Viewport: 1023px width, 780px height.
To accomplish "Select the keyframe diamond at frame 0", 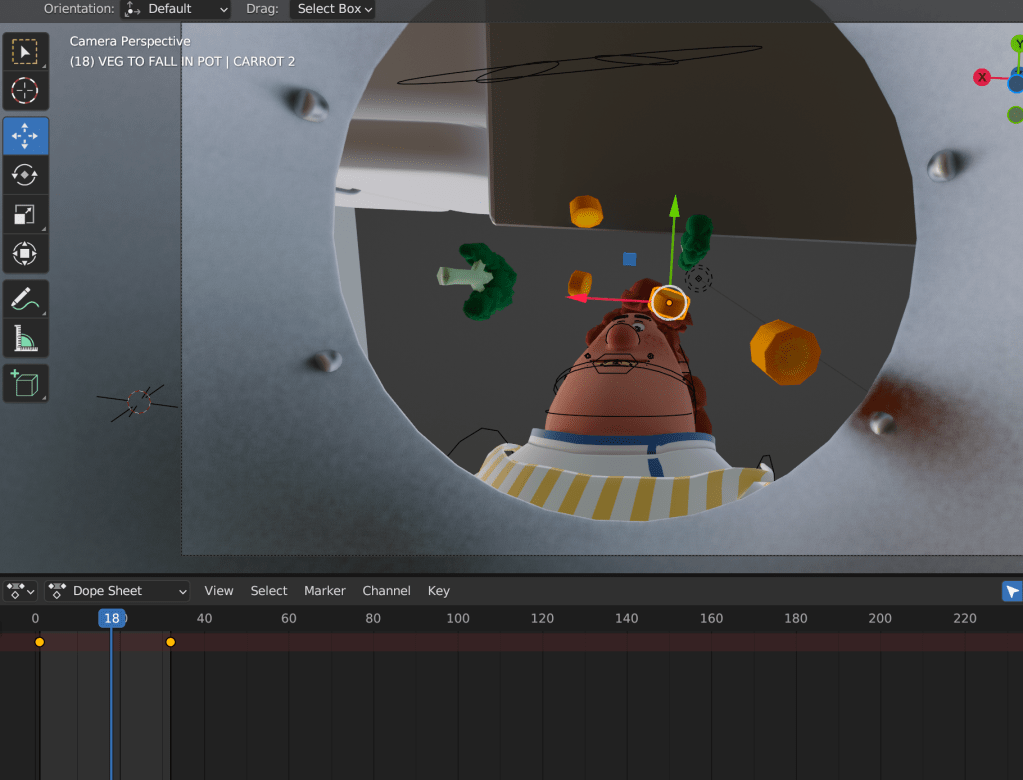I will tap(39, 642).
